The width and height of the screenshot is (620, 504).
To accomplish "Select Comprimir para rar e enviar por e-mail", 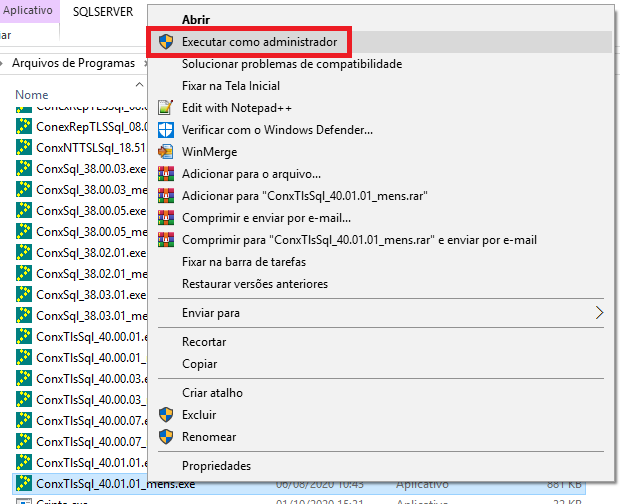I will click(359, 240).
